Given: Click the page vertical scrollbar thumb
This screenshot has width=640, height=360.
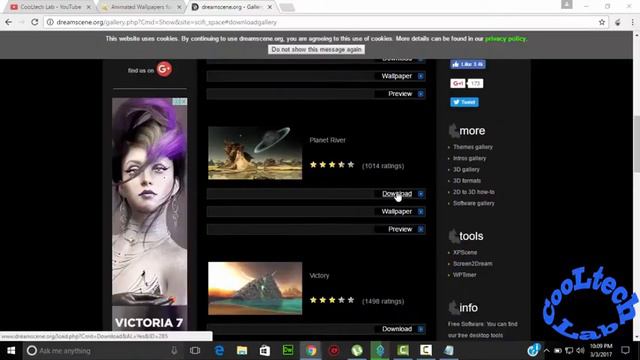Looking at the screenshot, I should (636, 143).
